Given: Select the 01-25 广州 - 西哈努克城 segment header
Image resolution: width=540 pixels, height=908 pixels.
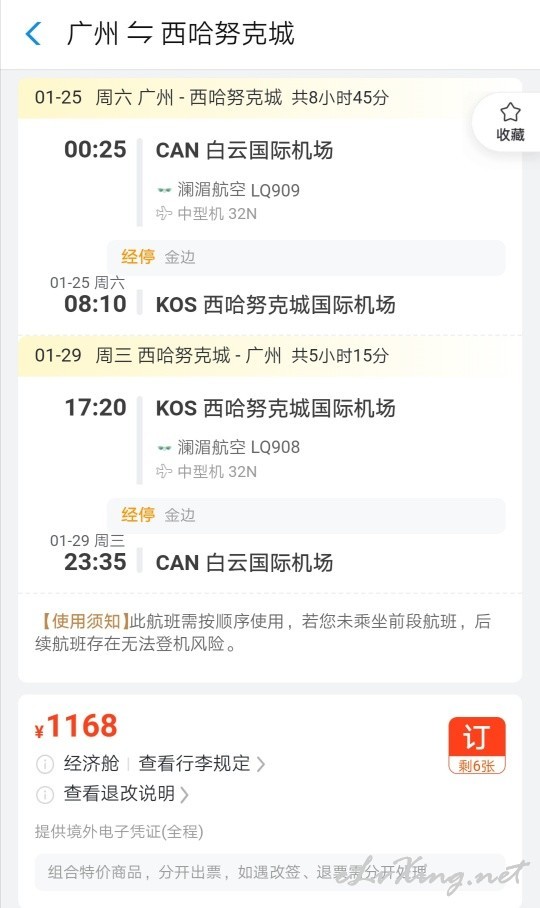Looking at the screenshot, I should 211,97.
